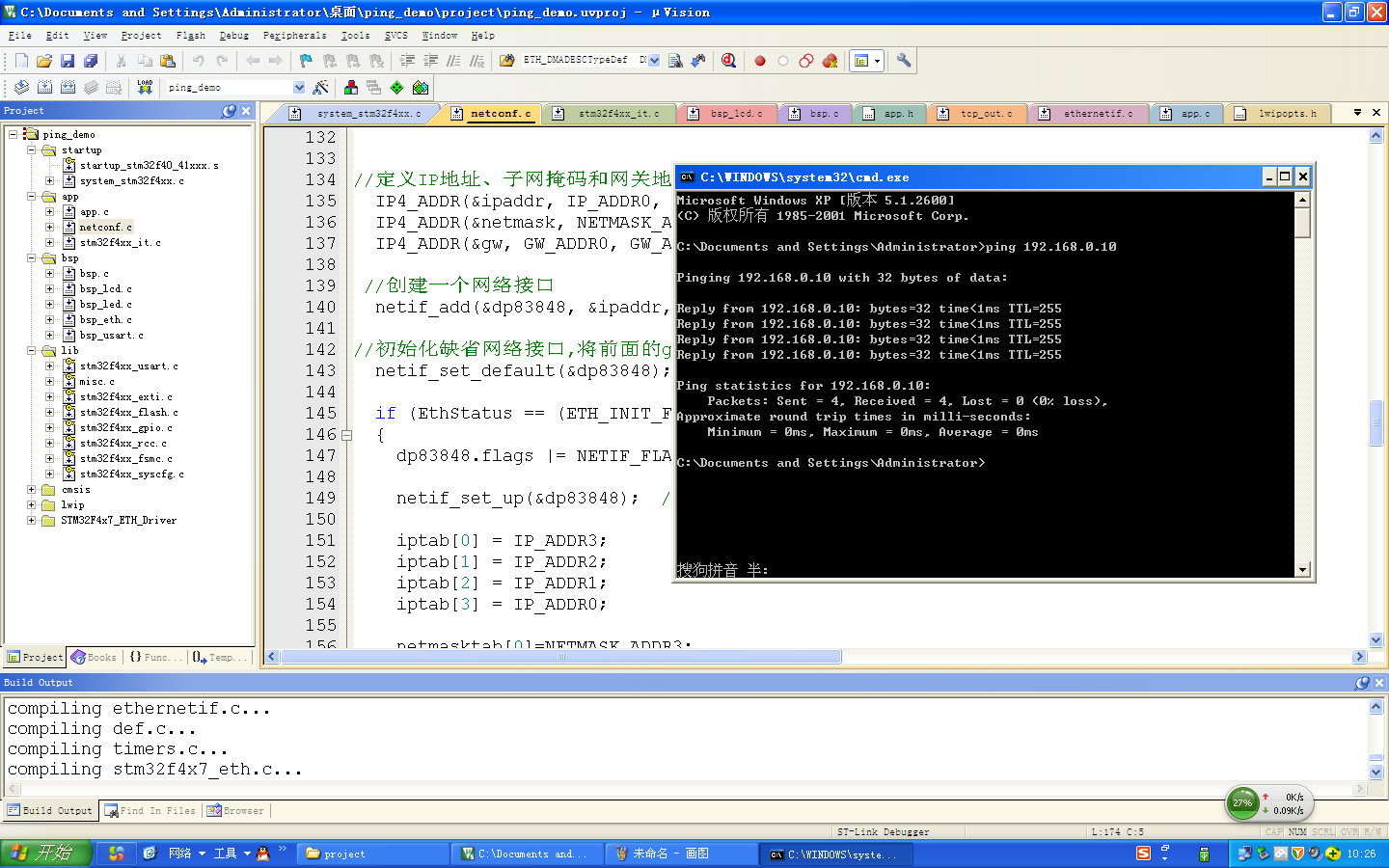Click editor horizontal scrollbar thumb
Viewport: 1389px width, 868px height.
coord(560,657)
